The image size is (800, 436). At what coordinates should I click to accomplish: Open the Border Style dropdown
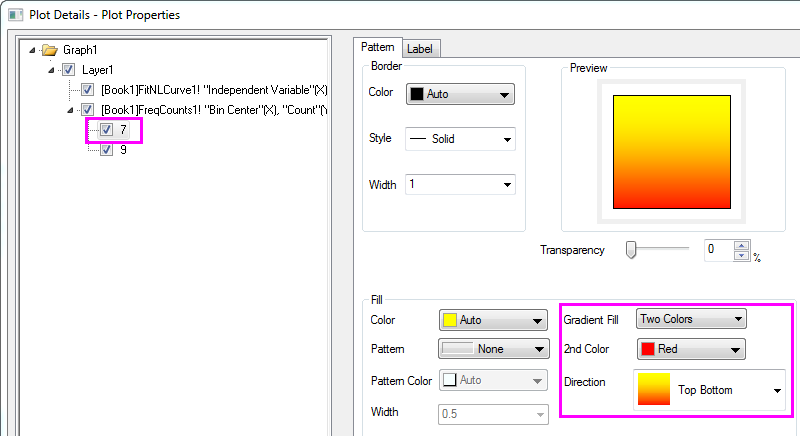(459, 139)
